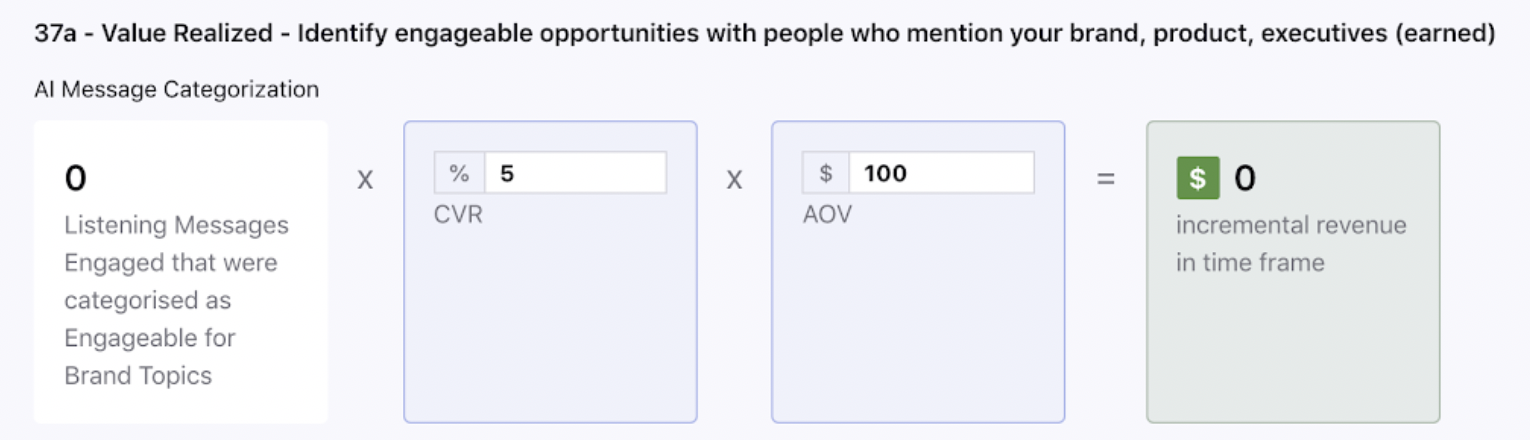Focus the CVR input containing 5
1530x440 pixels.
coord(575,173)
